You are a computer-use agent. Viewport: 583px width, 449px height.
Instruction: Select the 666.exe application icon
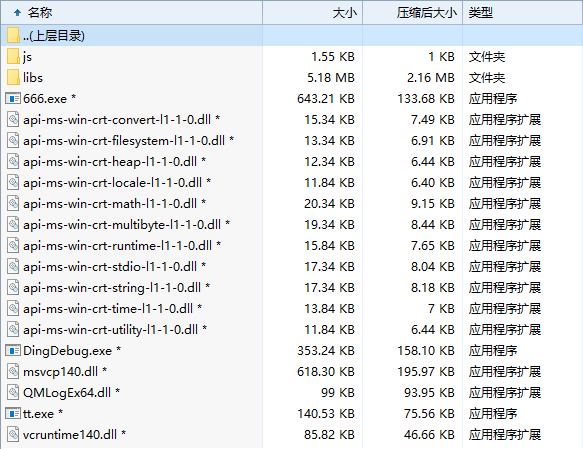pyautogui.click(x=13, y=98)
